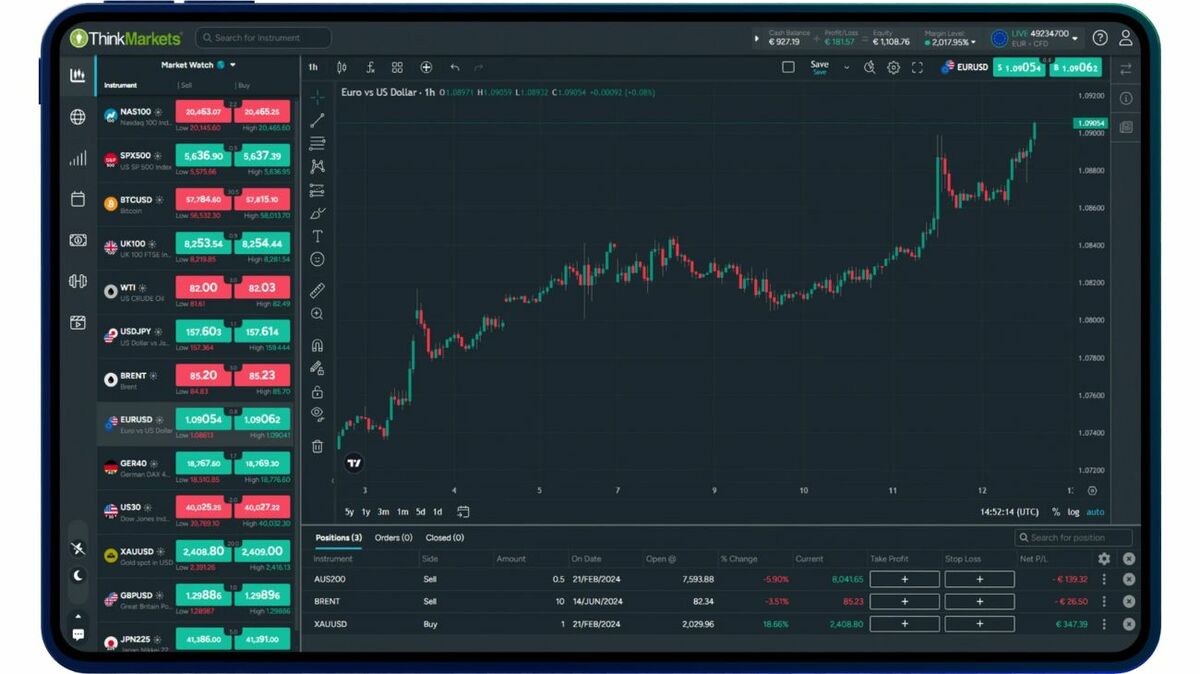Select the brush drawing tool

(x=317, y=213)
